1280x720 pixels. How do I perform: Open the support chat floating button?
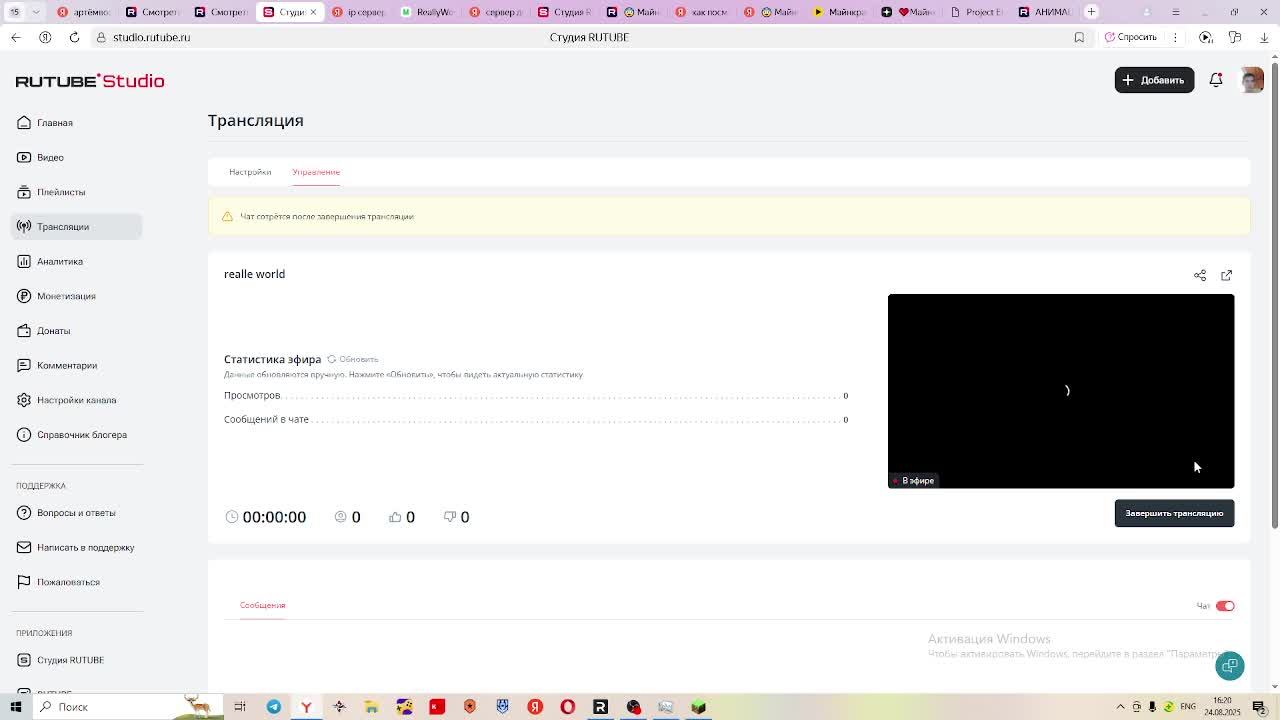[1230, 666]
